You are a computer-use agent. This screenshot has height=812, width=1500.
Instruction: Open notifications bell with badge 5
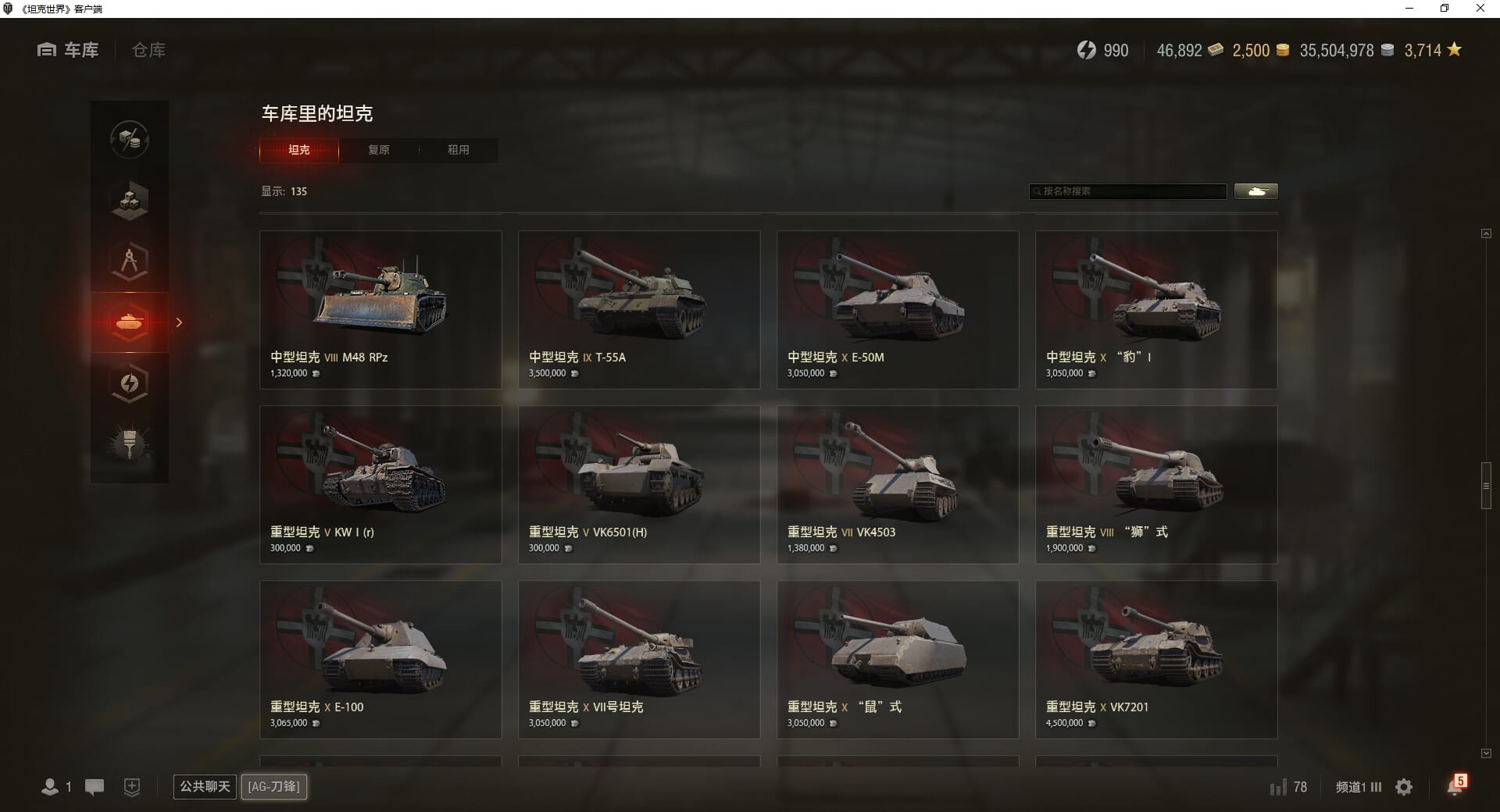click(x=1456, y=785)
